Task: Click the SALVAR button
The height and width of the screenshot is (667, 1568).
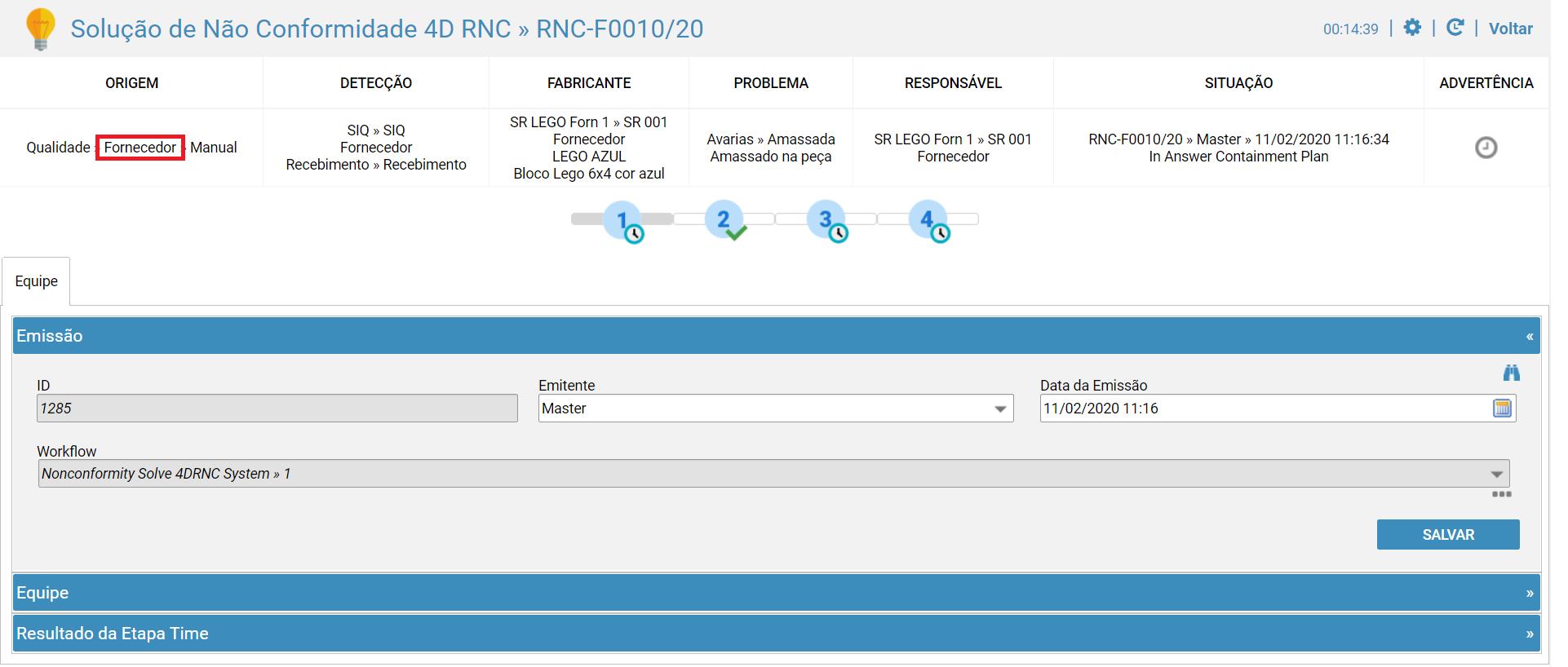Action: tap(1448, 535)
